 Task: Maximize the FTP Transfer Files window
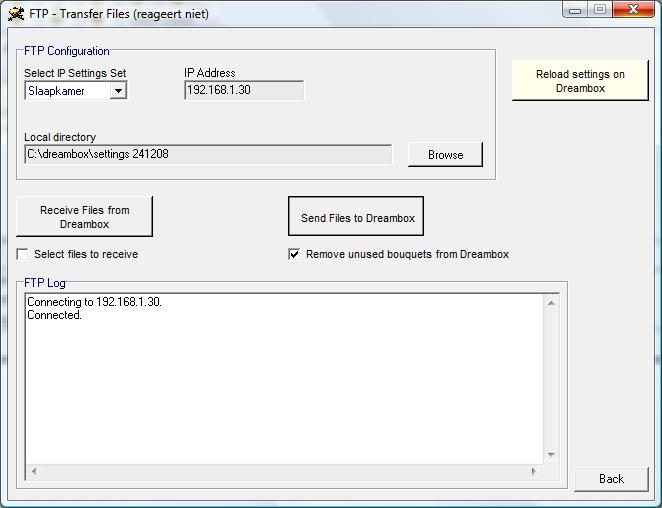click(600, 9)
